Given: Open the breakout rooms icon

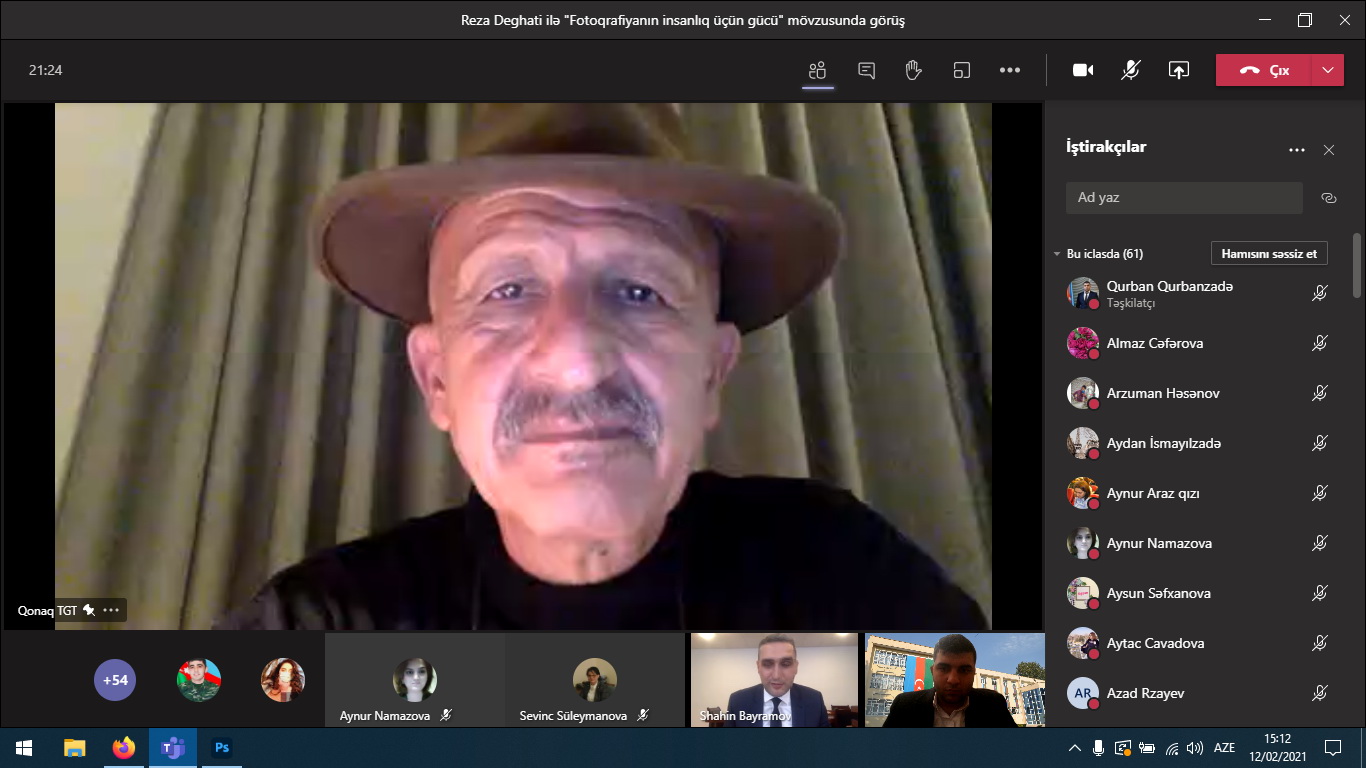Looking at the screenshot, I should click(961, 70).
